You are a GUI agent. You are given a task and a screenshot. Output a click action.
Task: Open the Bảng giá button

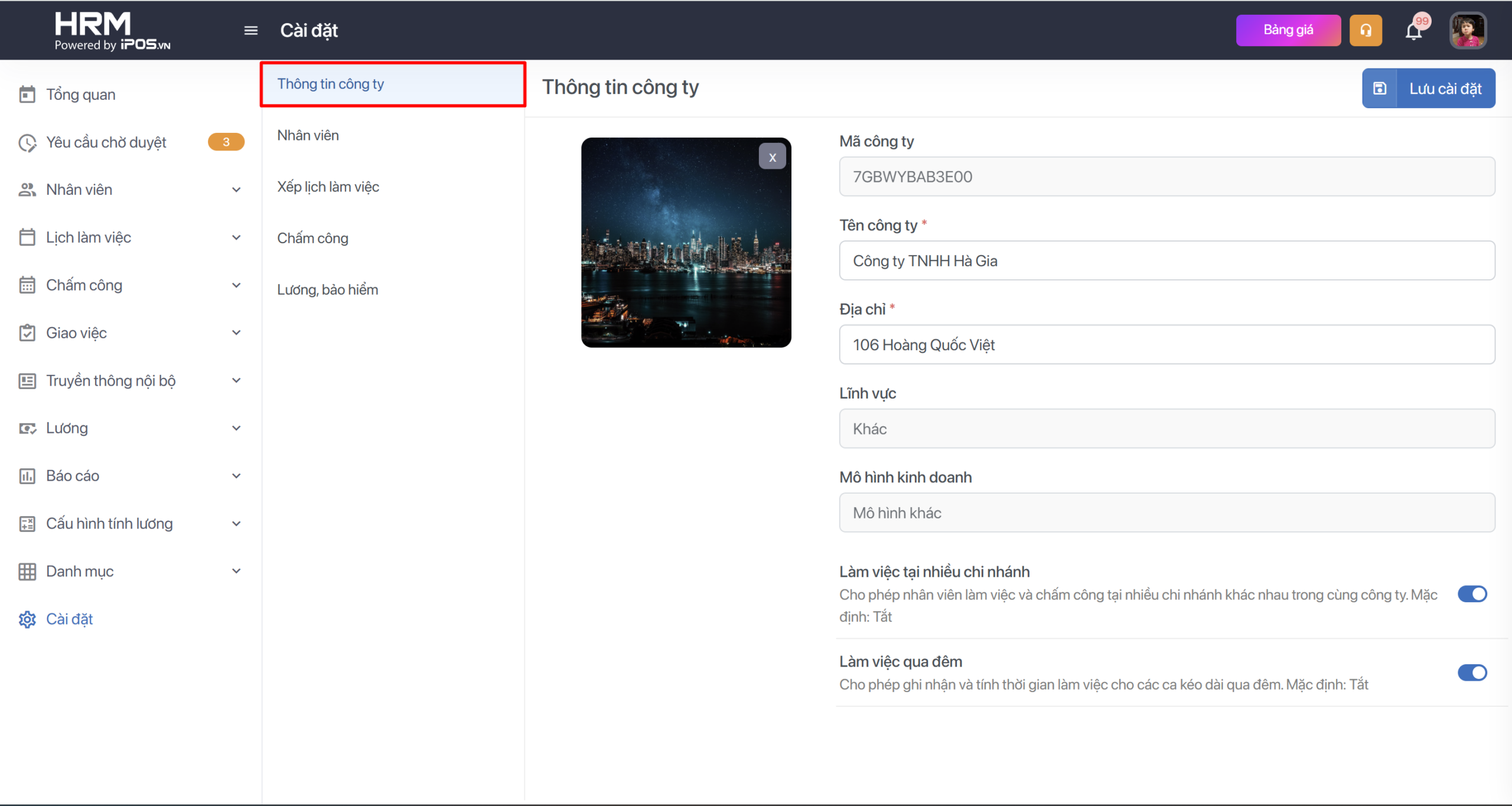[x=1288, y=30]
